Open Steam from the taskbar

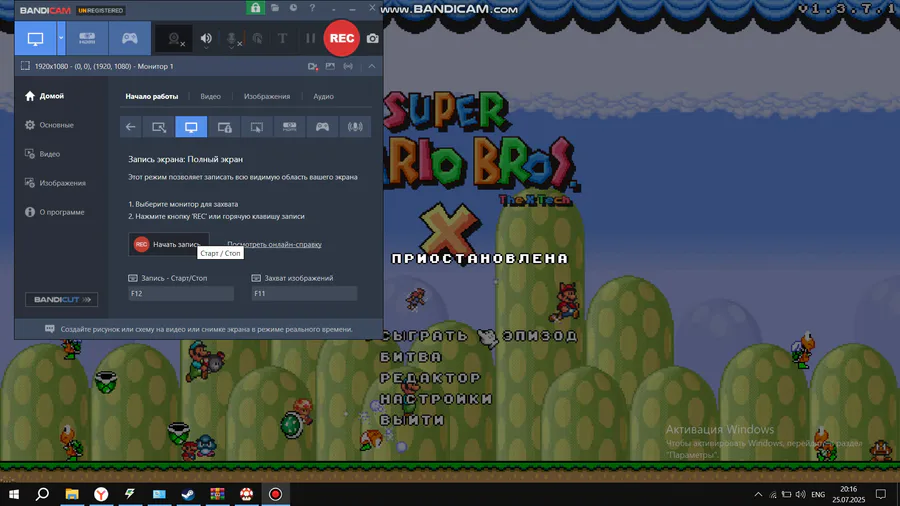coord(188,494)
